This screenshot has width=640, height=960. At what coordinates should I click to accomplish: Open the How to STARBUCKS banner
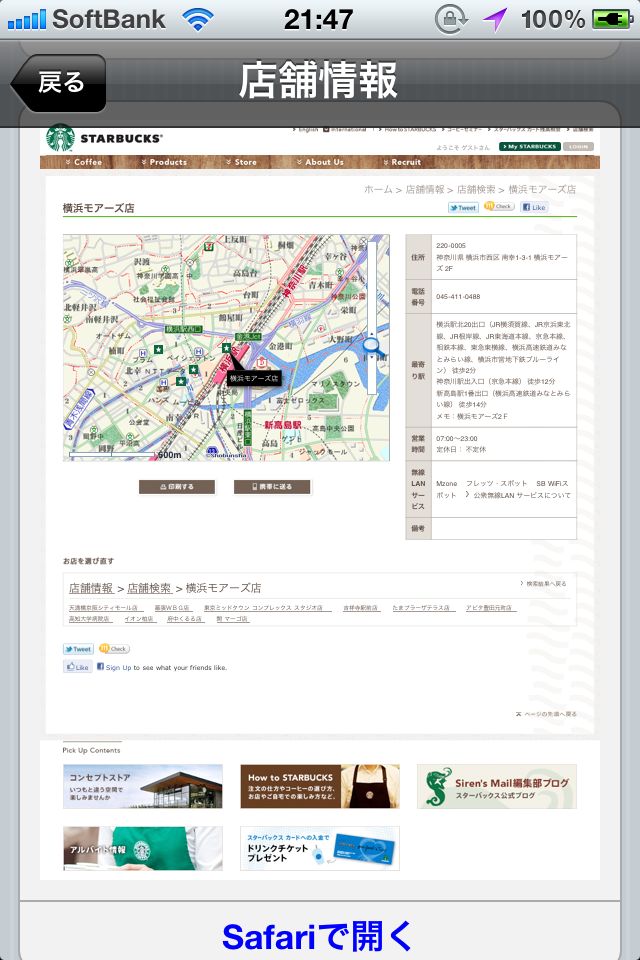319,786
